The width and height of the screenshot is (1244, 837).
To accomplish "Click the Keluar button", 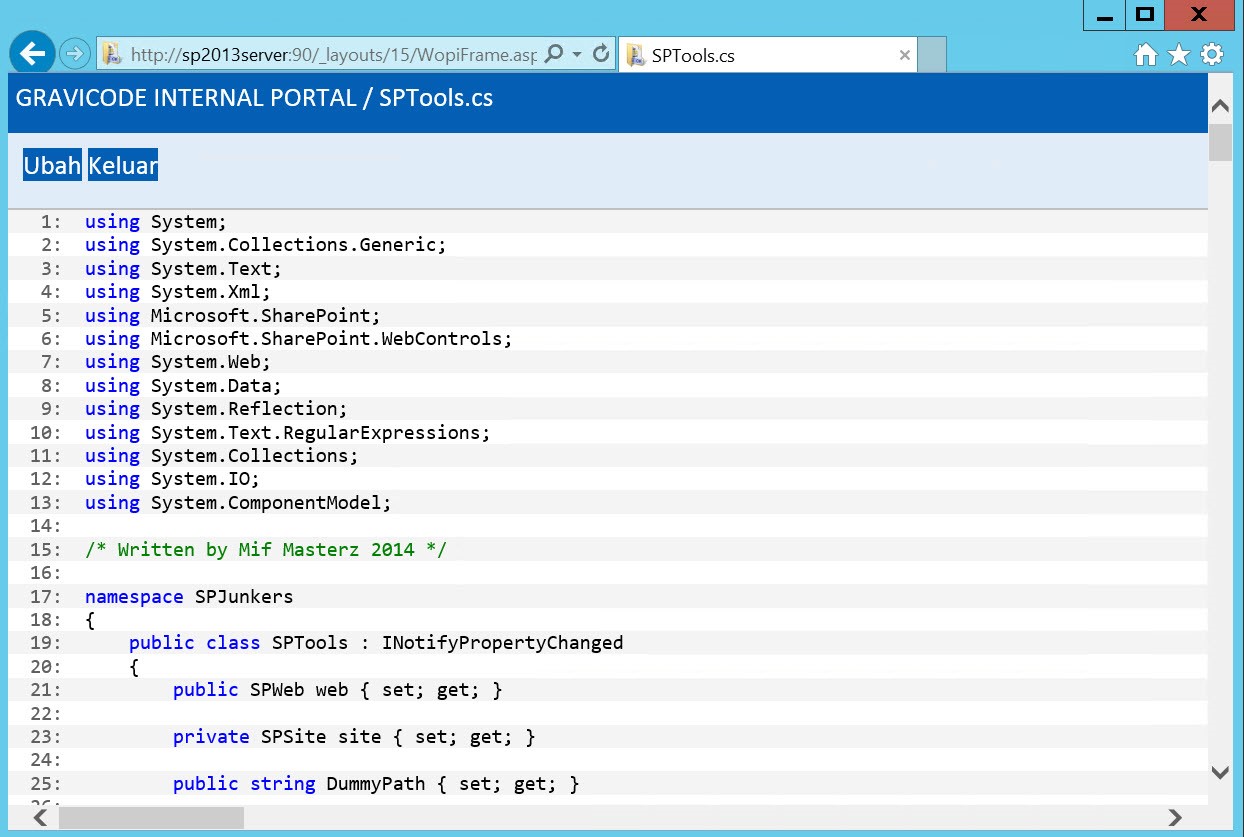I will tap(123, 165).
